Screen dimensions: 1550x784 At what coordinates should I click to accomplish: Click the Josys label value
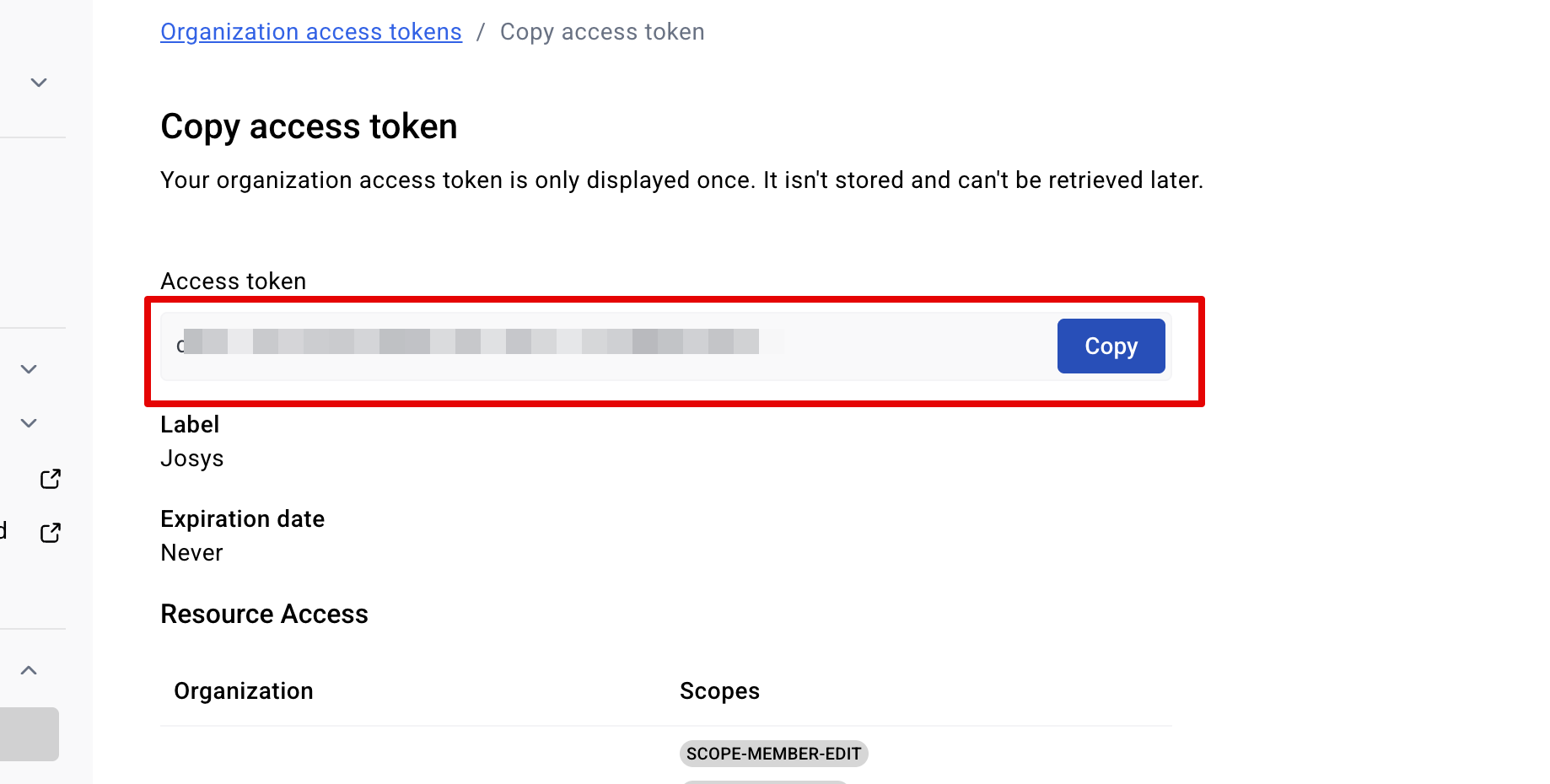pyautogui.click(x=192, y=459)
